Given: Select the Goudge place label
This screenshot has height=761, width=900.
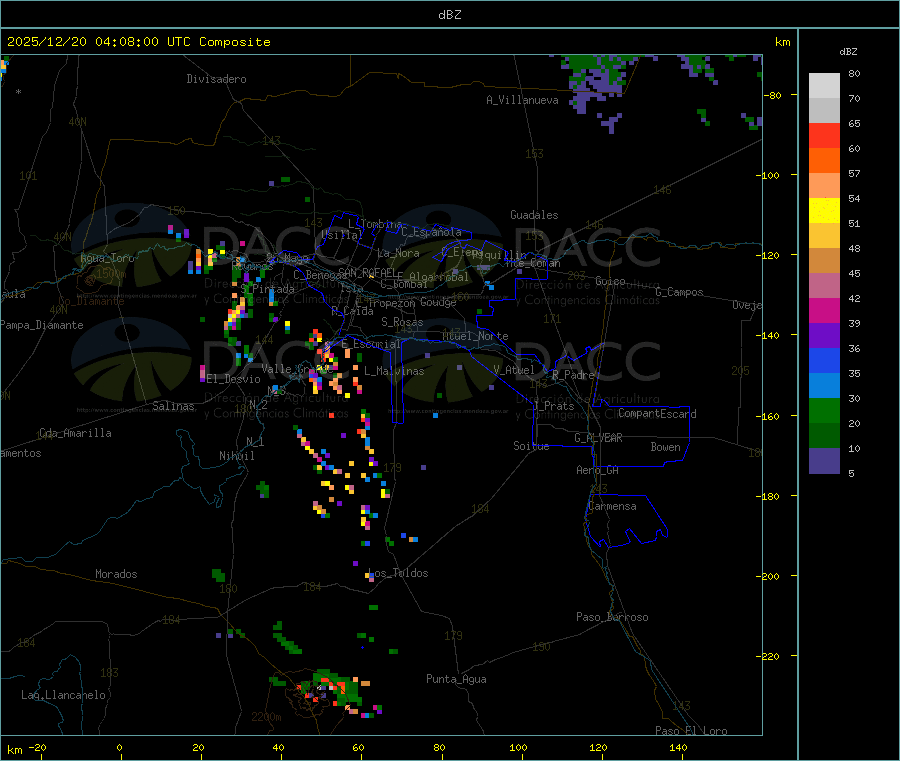Looking at the screenshot, I should pyautogui.click(x=438, y=302).
